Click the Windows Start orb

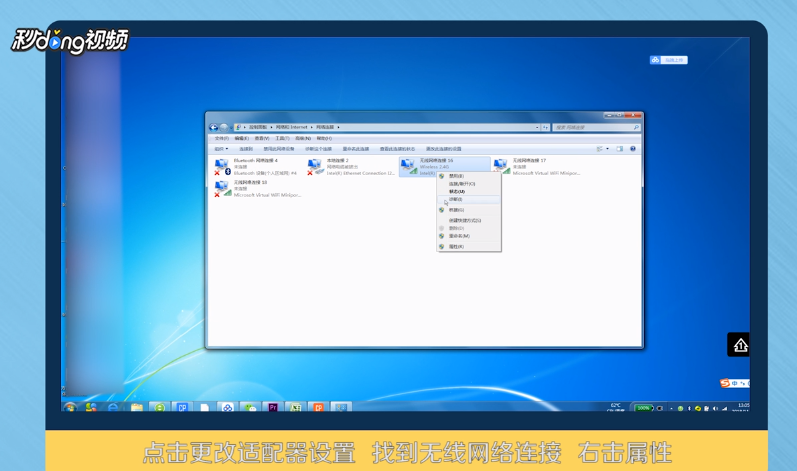click(70, 407)
